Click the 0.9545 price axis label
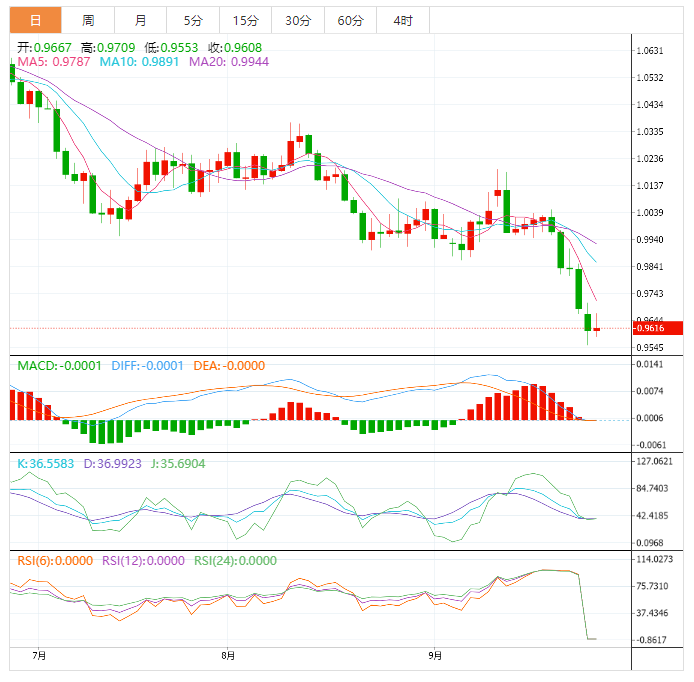This screenshot has height=682, width=694. click(x=650, y=347)
